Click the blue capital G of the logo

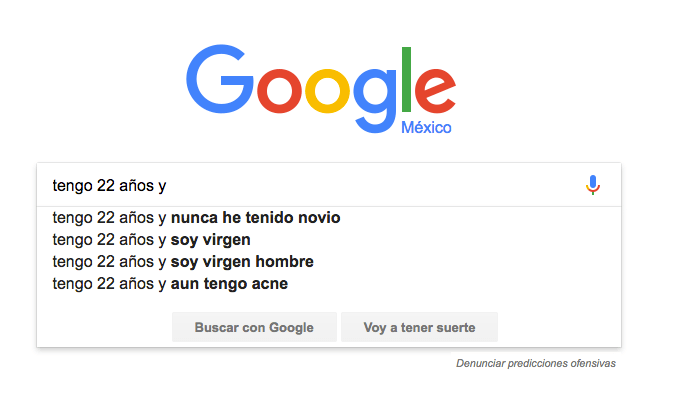click(220, 79)
